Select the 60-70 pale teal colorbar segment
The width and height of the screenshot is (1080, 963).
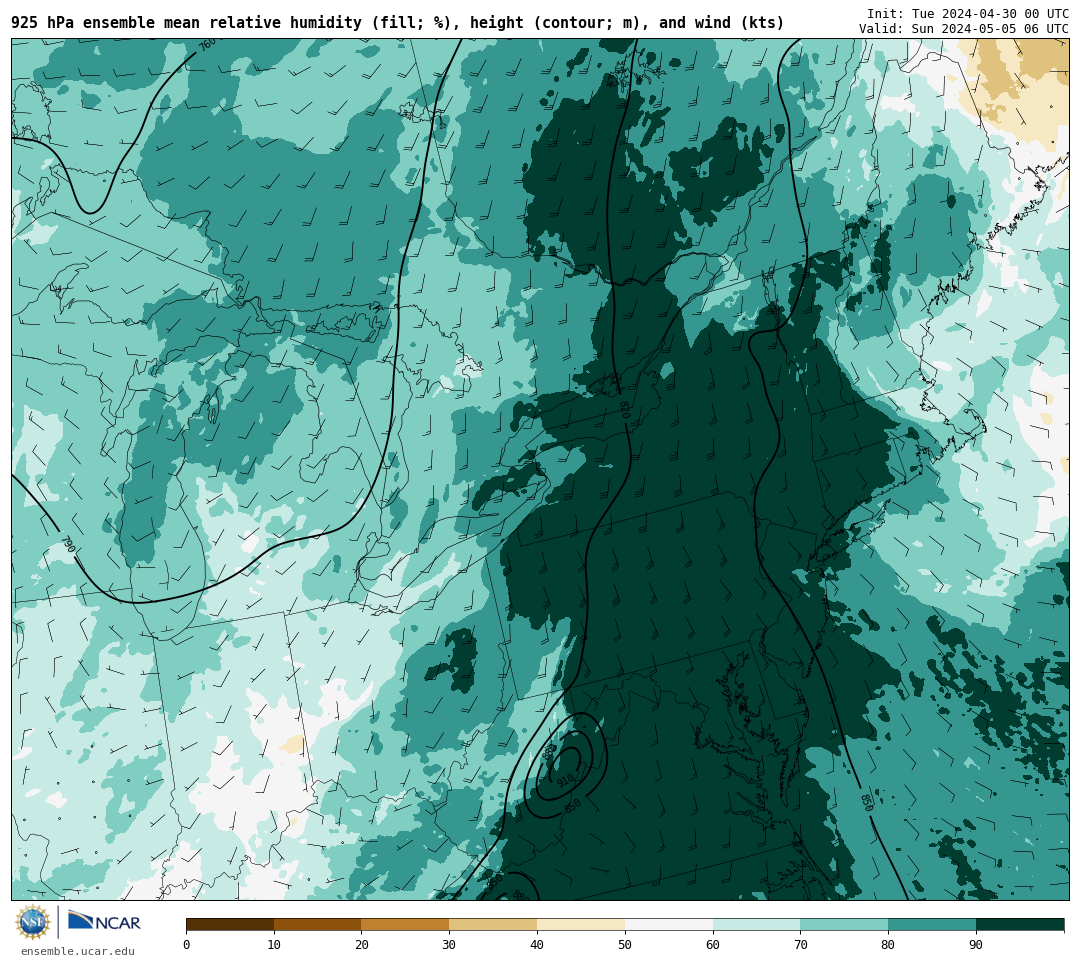click(x=756, y=924)
